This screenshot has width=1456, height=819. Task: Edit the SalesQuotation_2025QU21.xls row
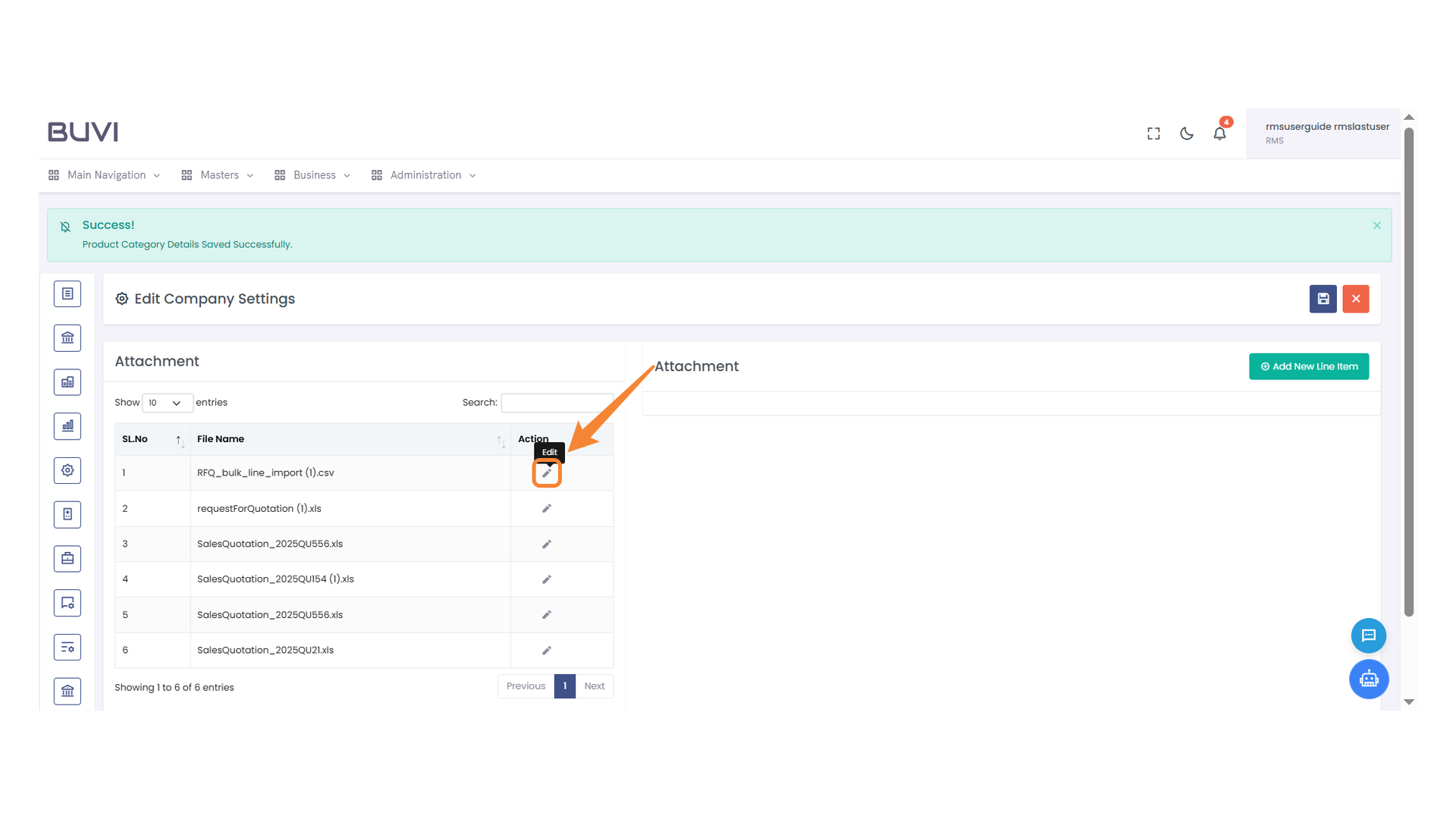tap(547, 651)
